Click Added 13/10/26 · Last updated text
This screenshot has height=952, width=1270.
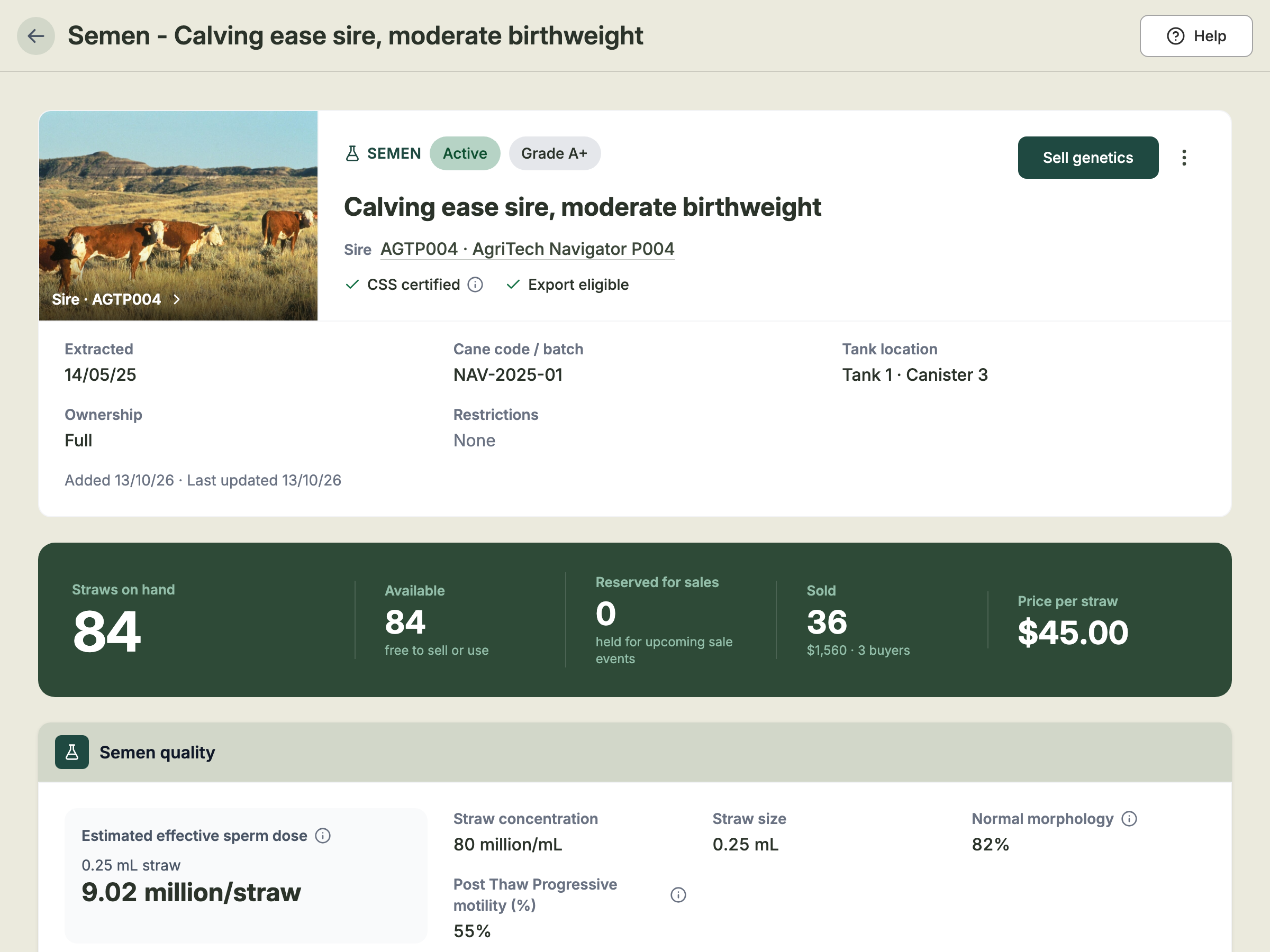pos(203,480)
